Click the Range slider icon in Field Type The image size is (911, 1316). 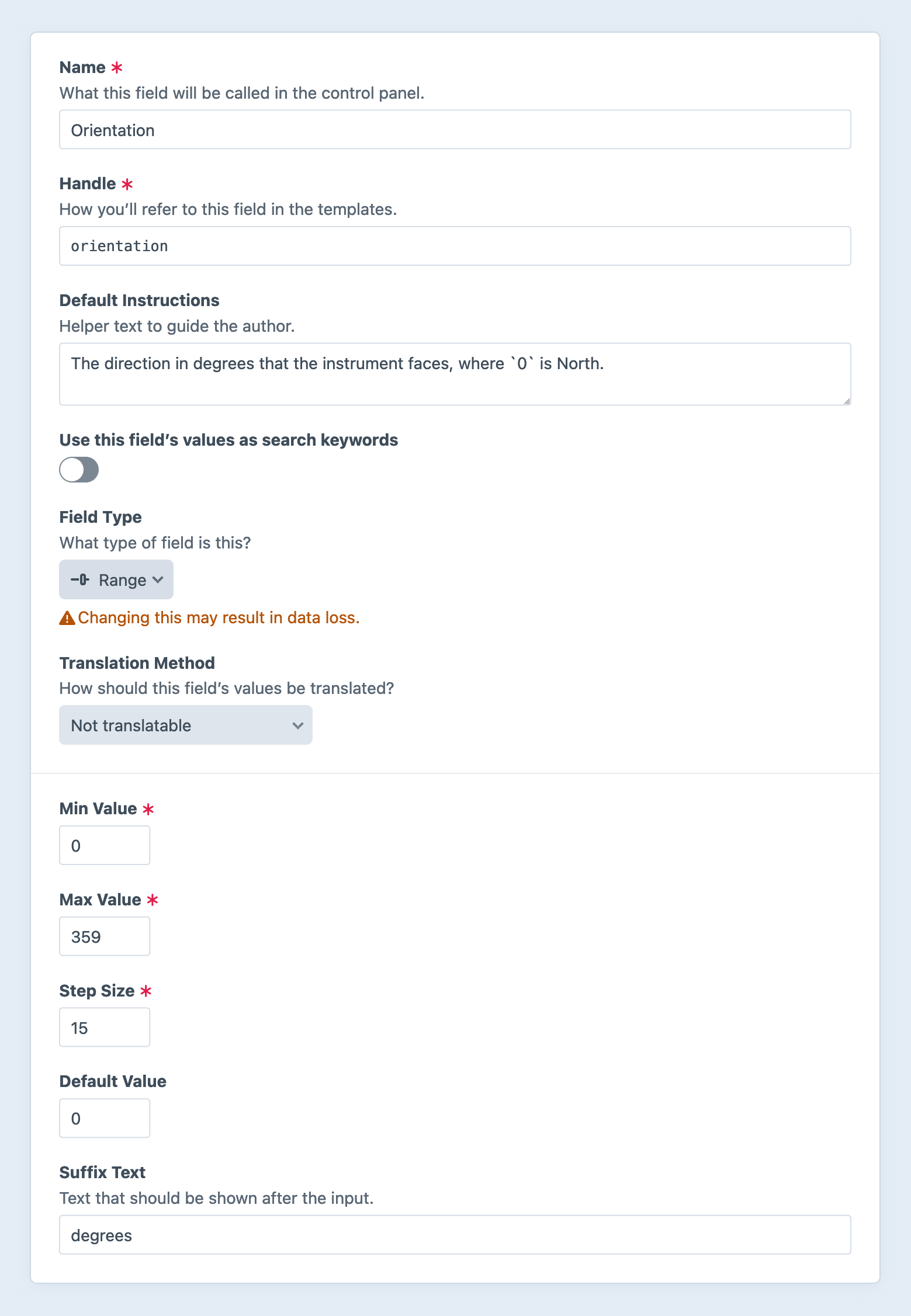[x=80, y=579]
